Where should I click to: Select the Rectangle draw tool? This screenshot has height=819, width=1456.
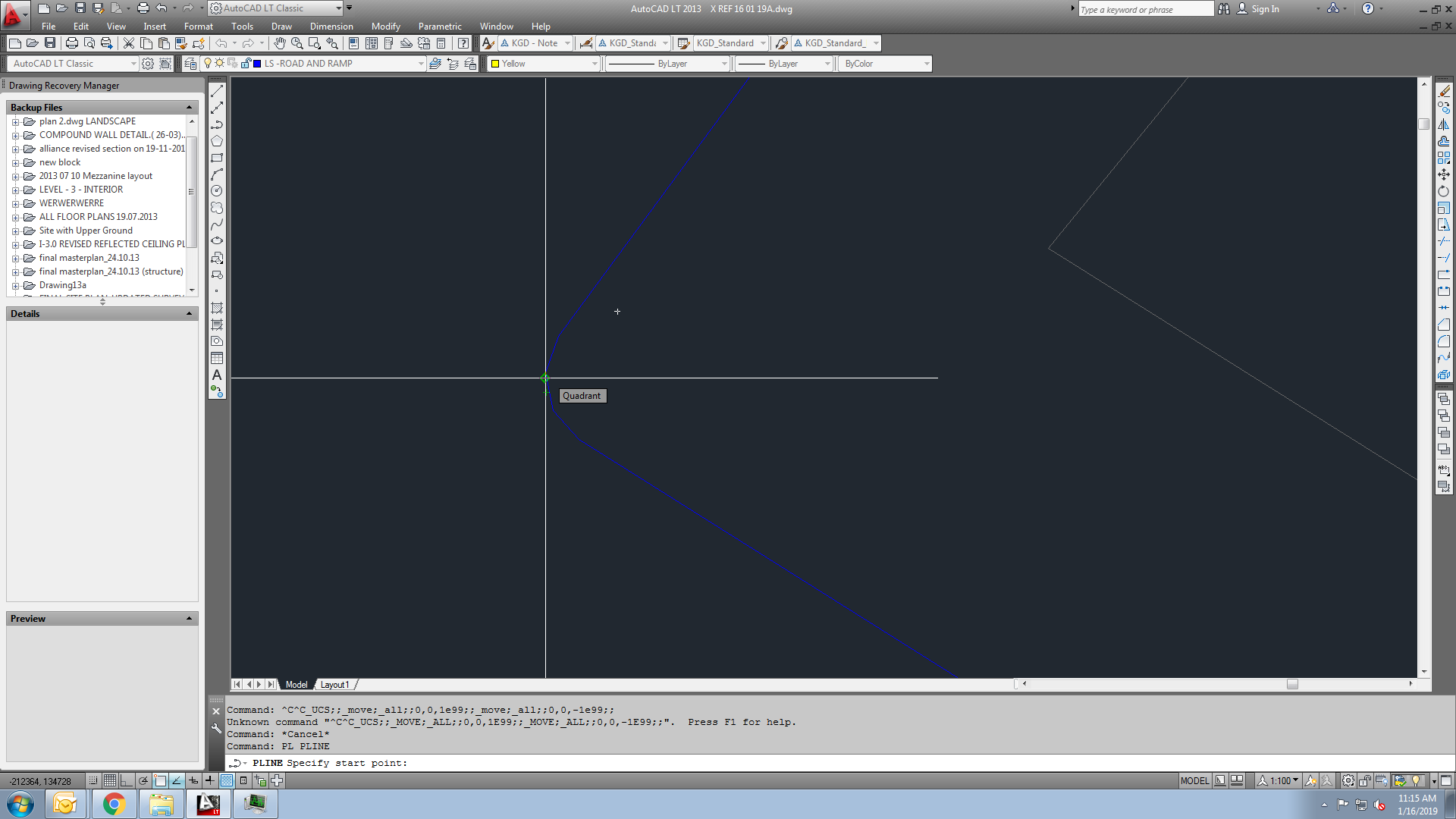[x=217, y=158]
